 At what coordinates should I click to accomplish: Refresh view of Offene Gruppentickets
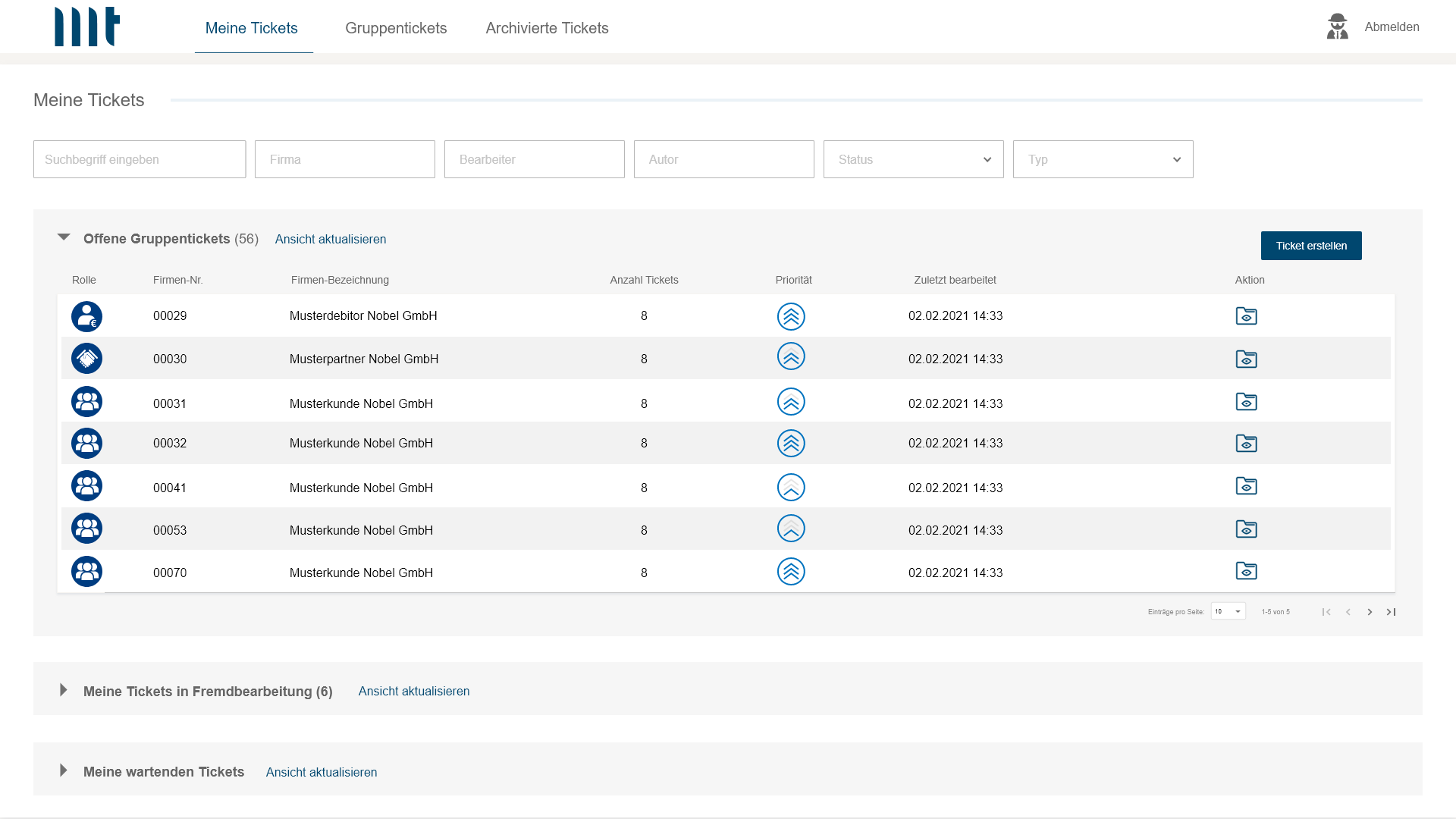coord(331,239)
